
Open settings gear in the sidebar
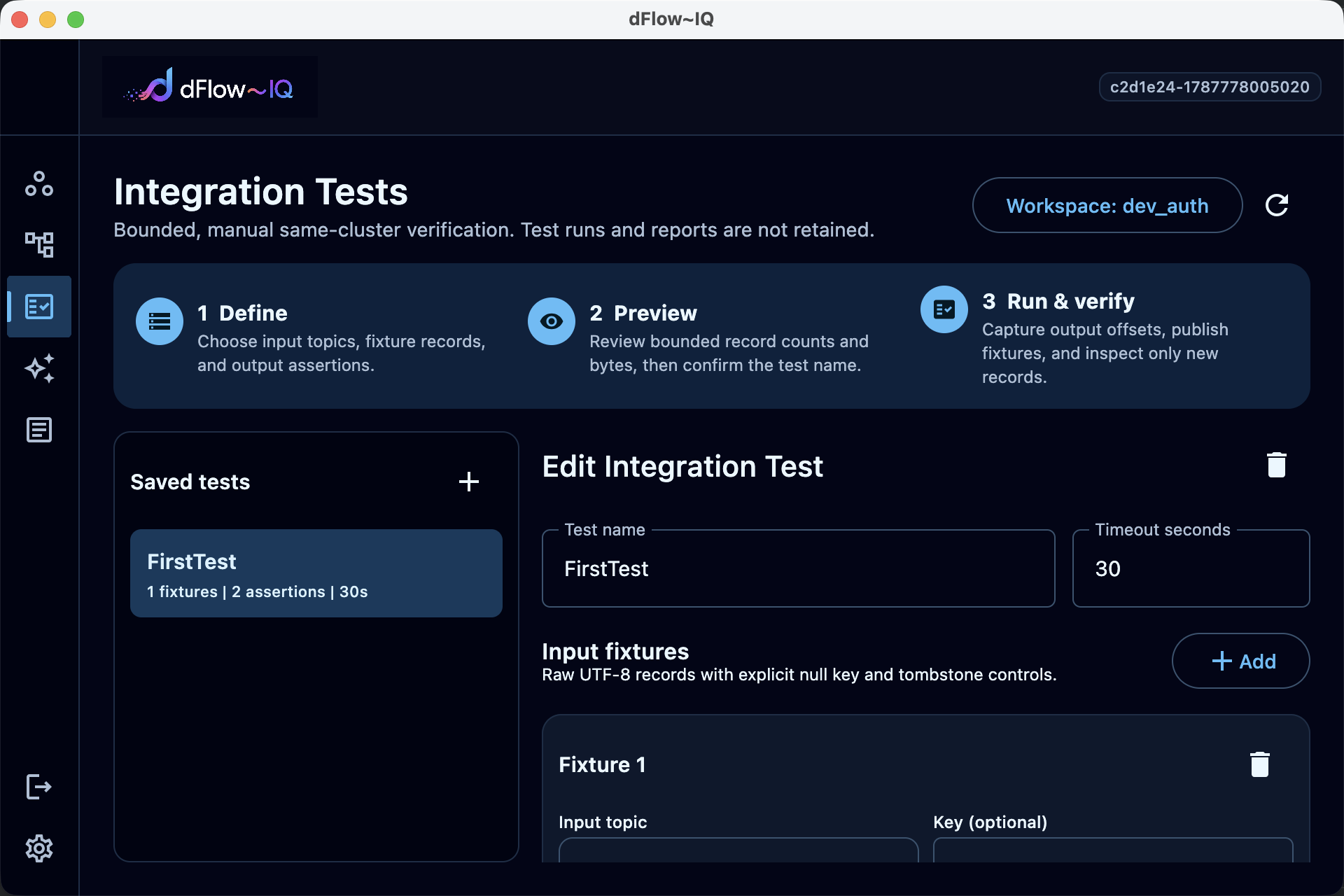39,848
